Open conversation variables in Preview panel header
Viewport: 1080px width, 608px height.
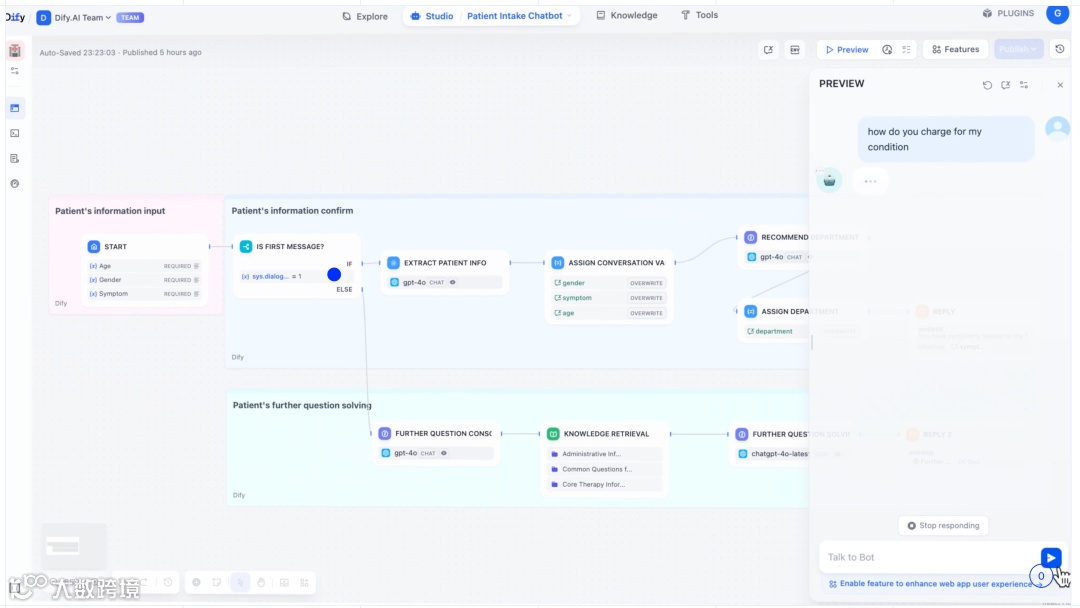pyautogui.click(x=1006, y=85)
